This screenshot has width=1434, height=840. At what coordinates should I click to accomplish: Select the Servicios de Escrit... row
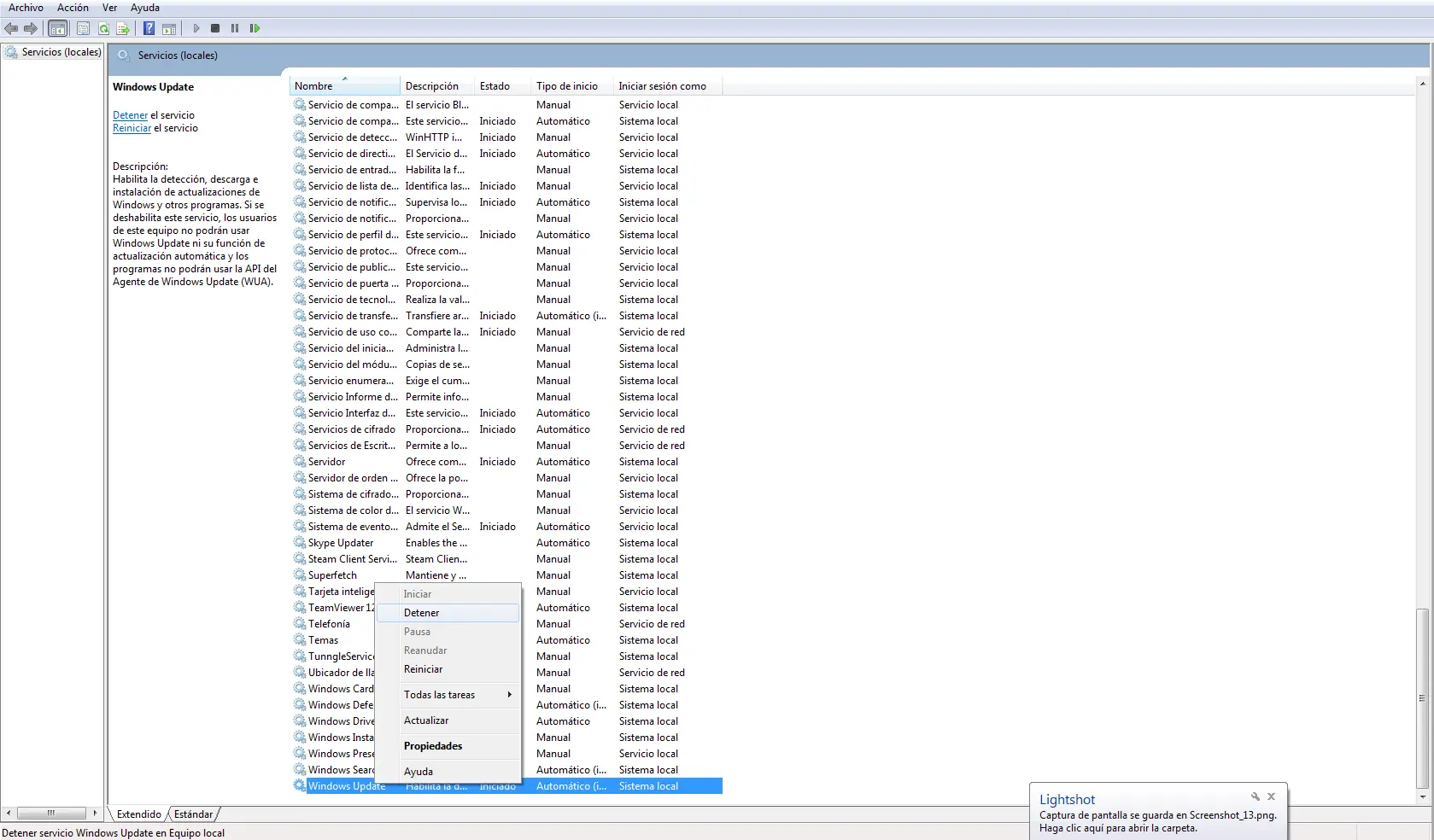click(x=507, y=446)
